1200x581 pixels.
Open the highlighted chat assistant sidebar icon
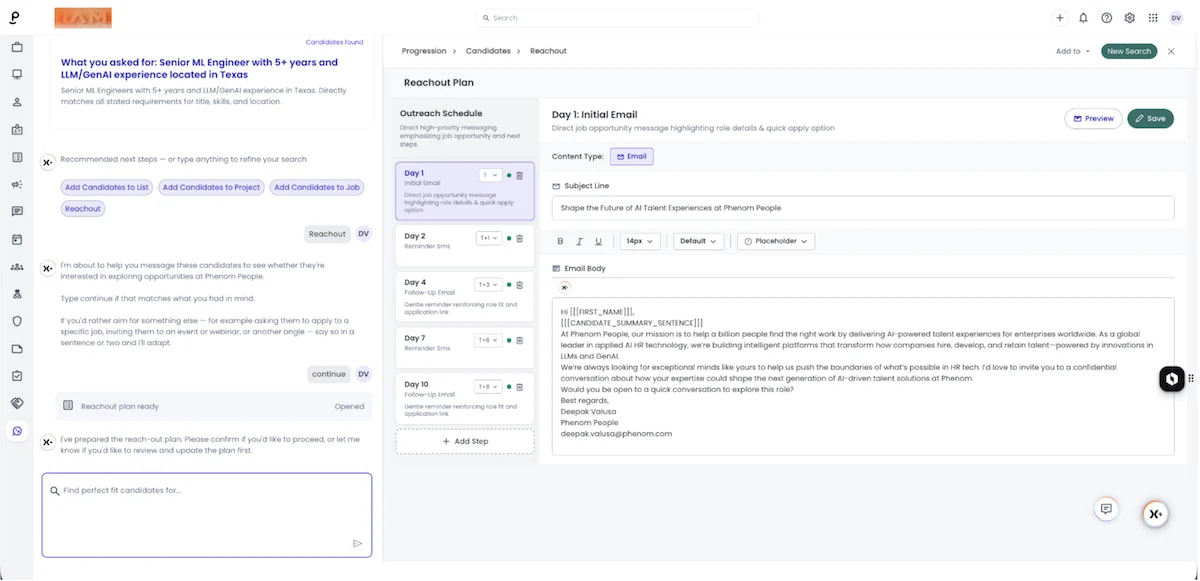point(17,431)
